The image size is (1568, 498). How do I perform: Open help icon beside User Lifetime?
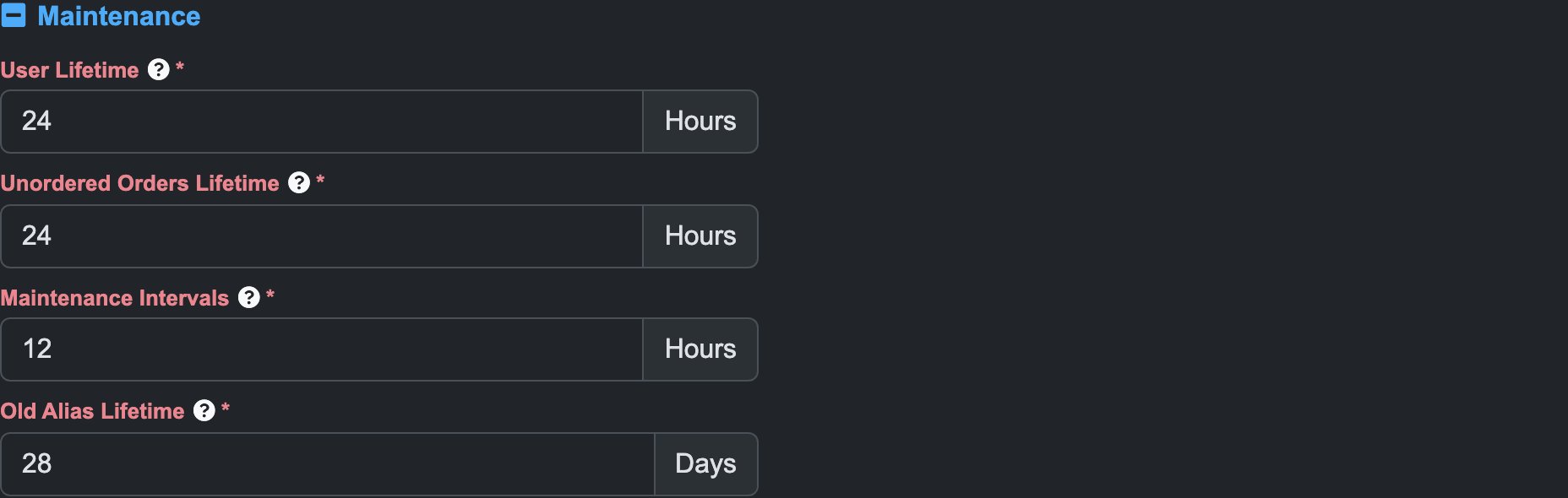[159, 69]
